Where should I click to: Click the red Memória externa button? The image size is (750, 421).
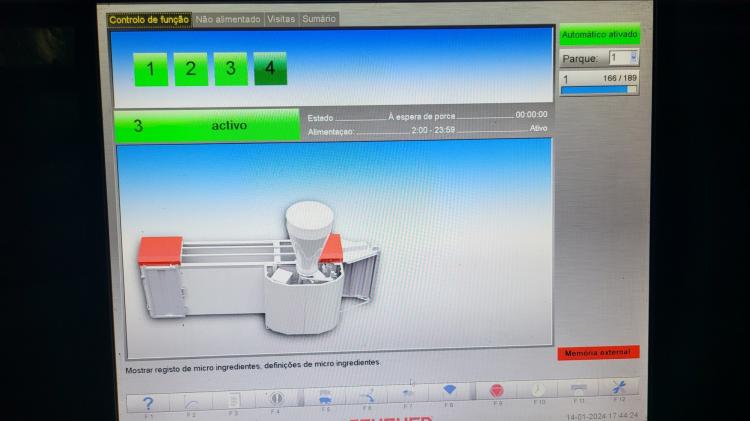point(597,353)
